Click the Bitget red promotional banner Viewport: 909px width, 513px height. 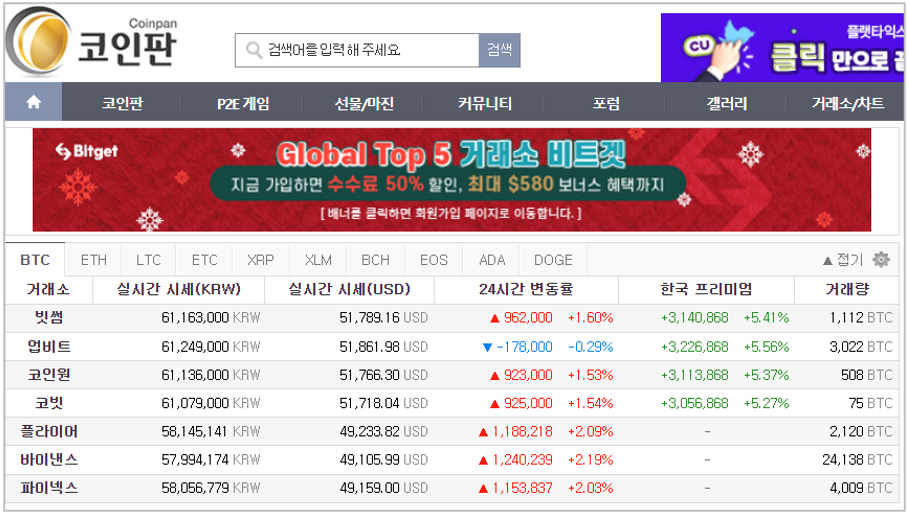pyautogui.click(x=452, y=180)
